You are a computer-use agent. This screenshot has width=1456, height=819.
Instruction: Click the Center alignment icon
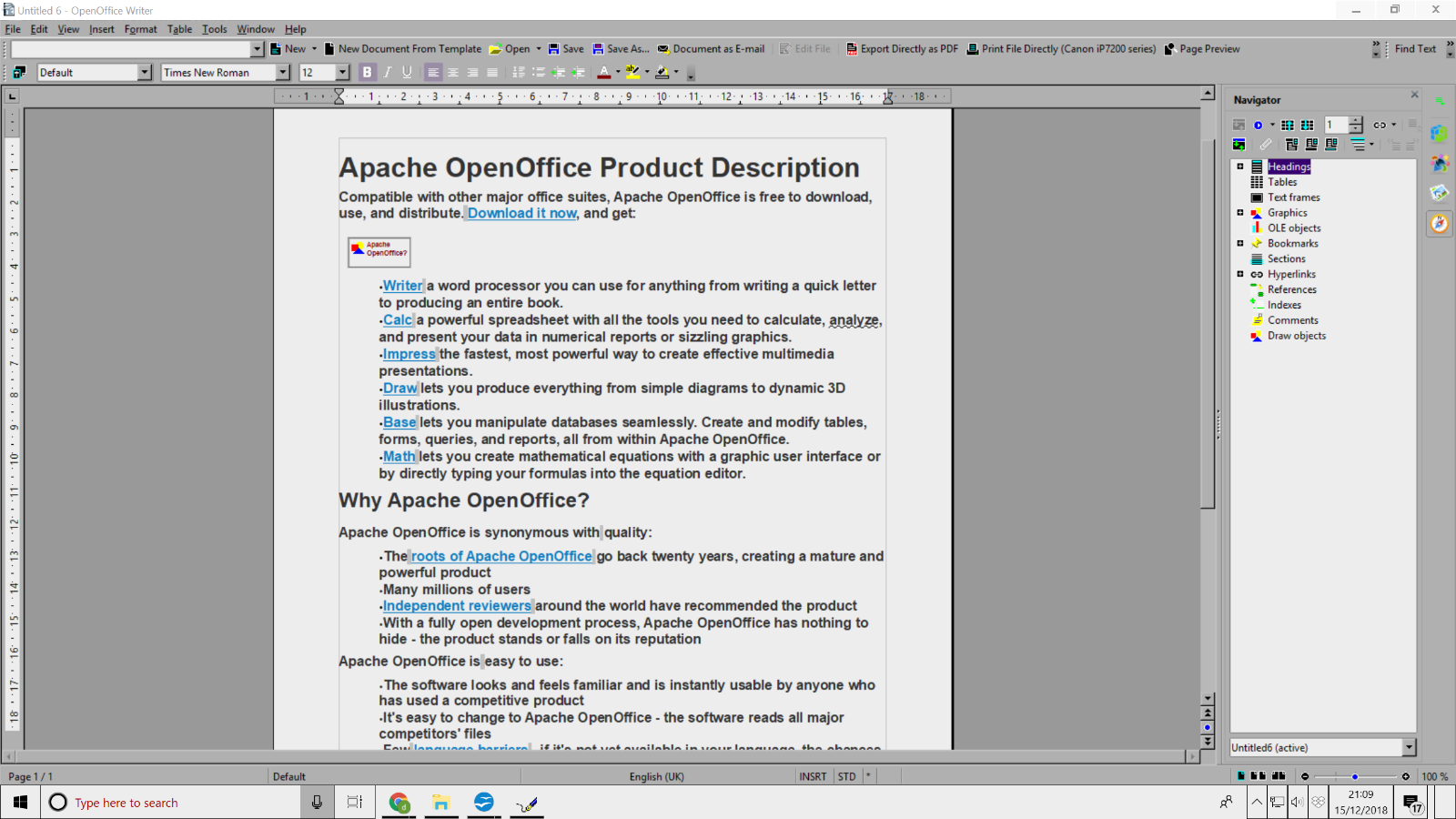click(453, 73)
